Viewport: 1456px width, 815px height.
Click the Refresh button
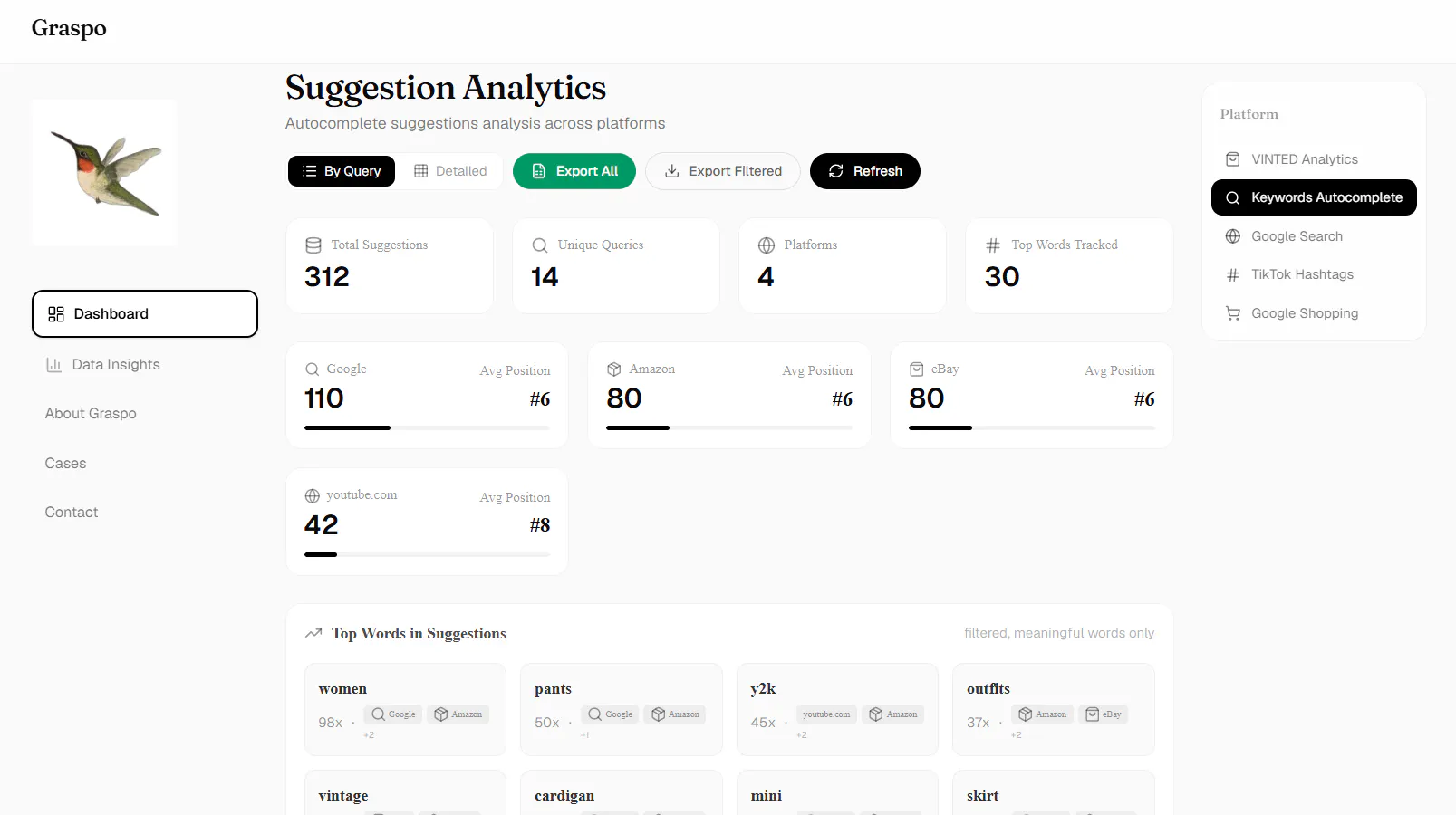pyautogui.click(x=865, y=171)
